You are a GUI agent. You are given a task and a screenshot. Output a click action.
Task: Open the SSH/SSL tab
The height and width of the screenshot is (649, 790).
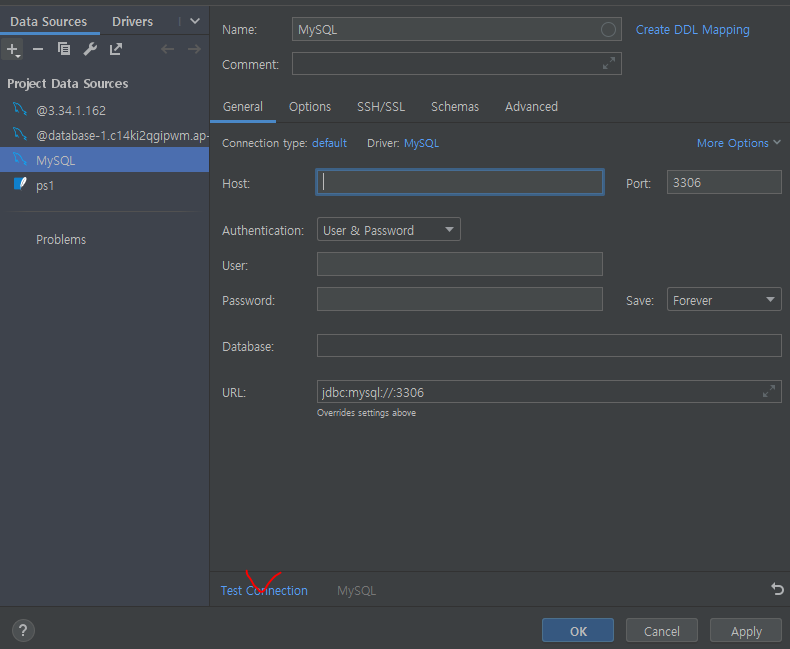[x=381, y=107]
